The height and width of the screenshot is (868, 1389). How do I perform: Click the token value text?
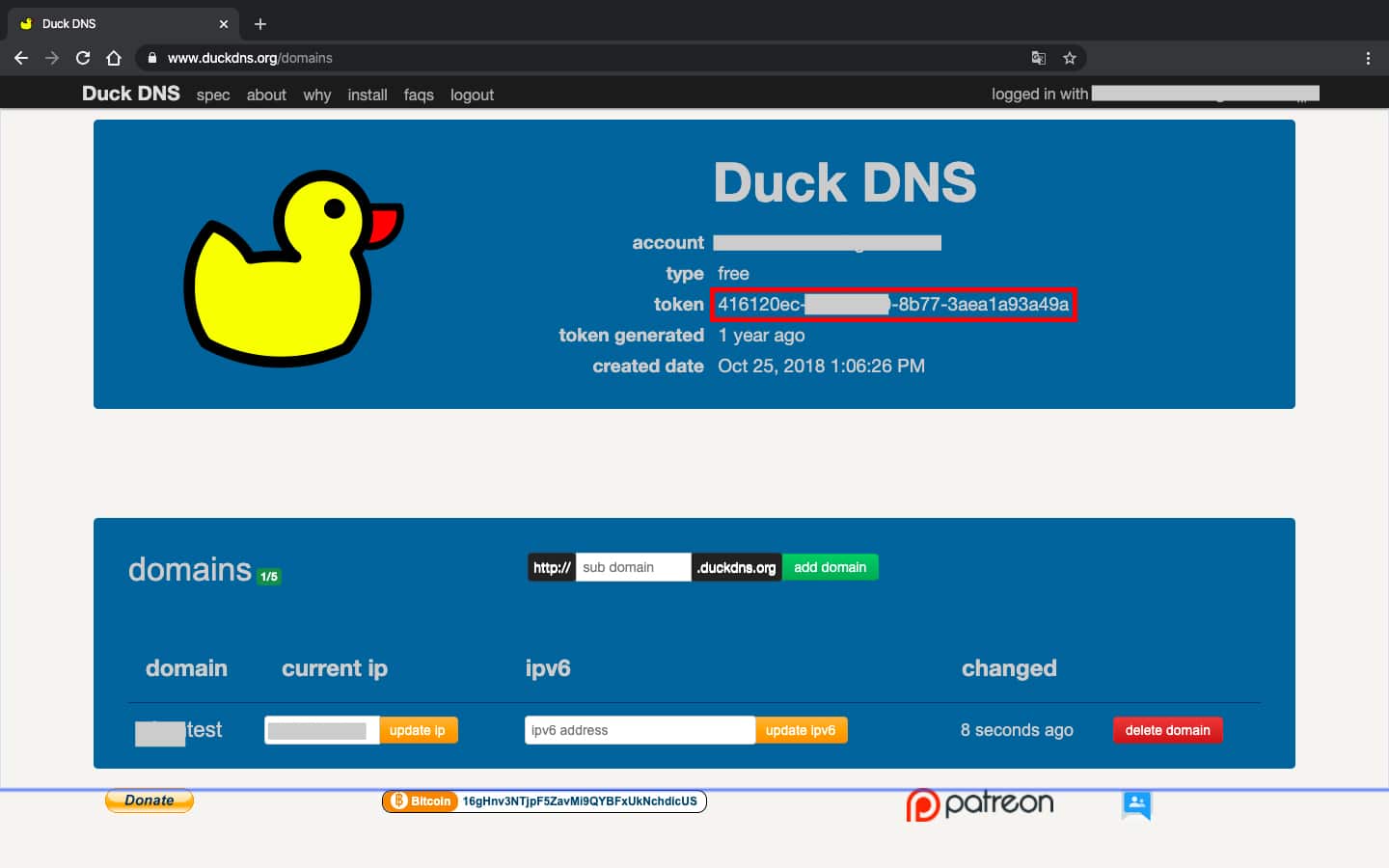pyautogui.click(x=893, y=305)
